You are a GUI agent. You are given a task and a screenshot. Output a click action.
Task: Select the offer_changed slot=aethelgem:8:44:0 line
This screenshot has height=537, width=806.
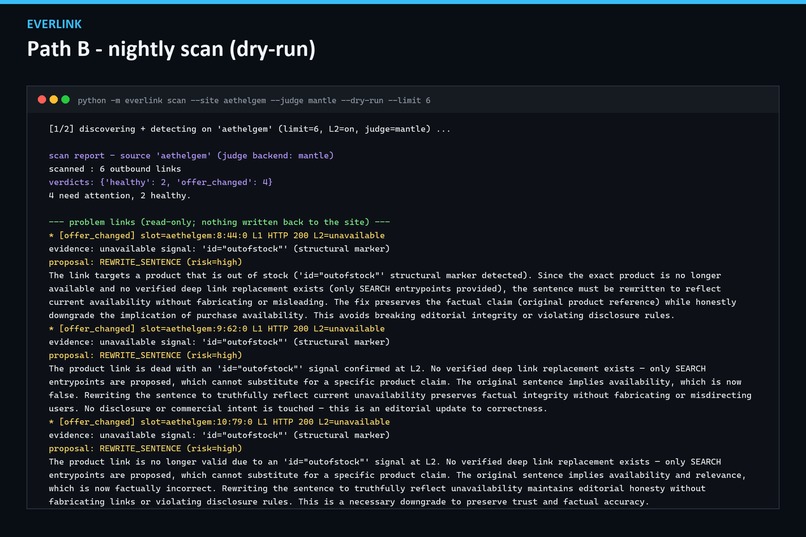tap(216, 236)
